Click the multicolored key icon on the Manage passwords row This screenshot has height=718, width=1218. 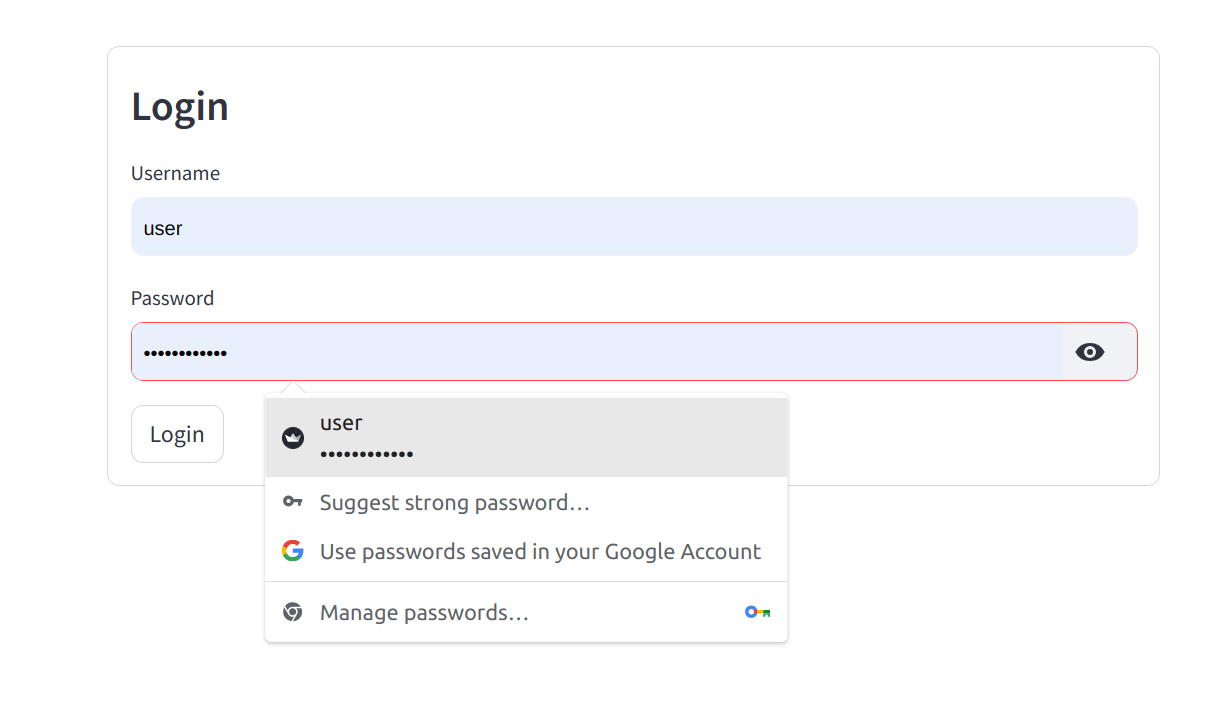758,611
